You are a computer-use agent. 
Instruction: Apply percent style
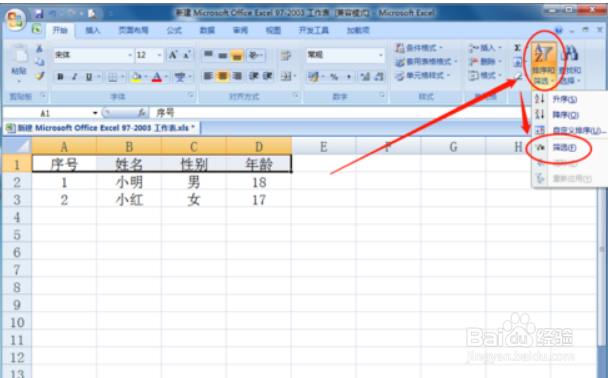tap(334, 77)
